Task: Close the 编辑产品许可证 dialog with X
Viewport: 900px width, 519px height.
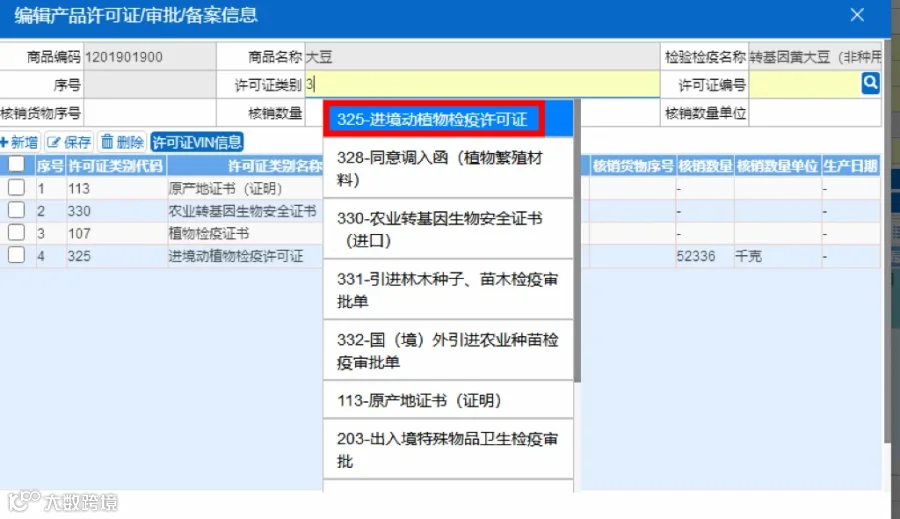Action: tap(857, 15)
